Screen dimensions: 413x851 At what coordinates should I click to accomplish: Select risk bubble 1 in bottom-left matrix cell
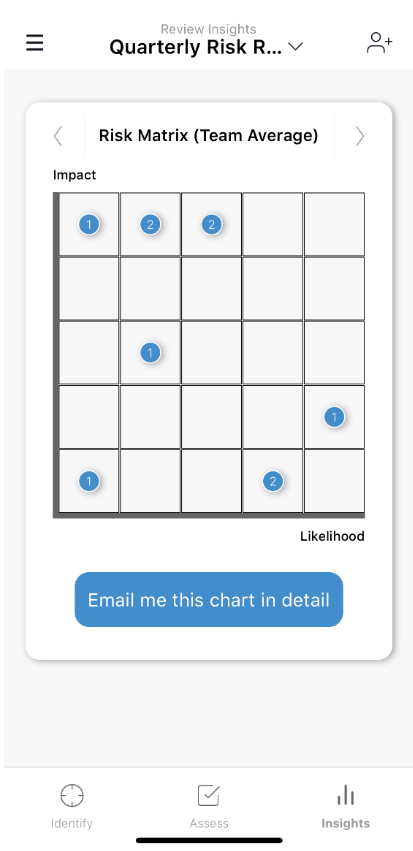click(89, 481)
